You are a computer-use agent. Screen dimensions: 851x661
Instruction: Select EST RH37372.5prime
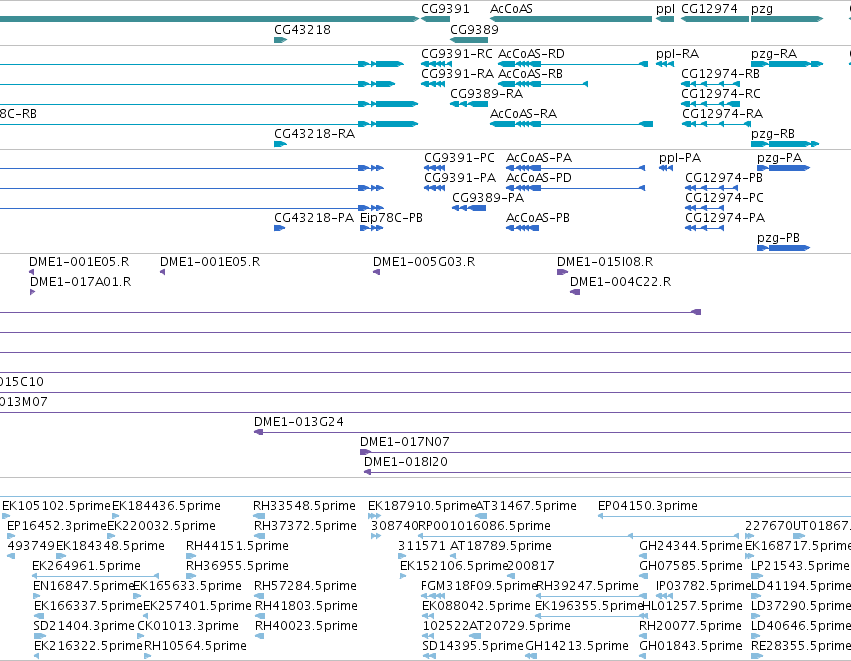(259, 536)
